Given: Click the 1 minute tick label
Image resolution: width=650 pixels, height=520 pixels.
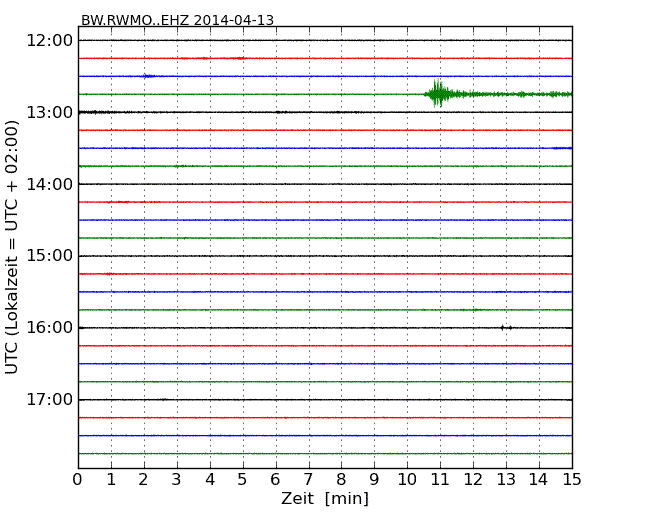Looking at the screenshot, I should tap(111, 480).
